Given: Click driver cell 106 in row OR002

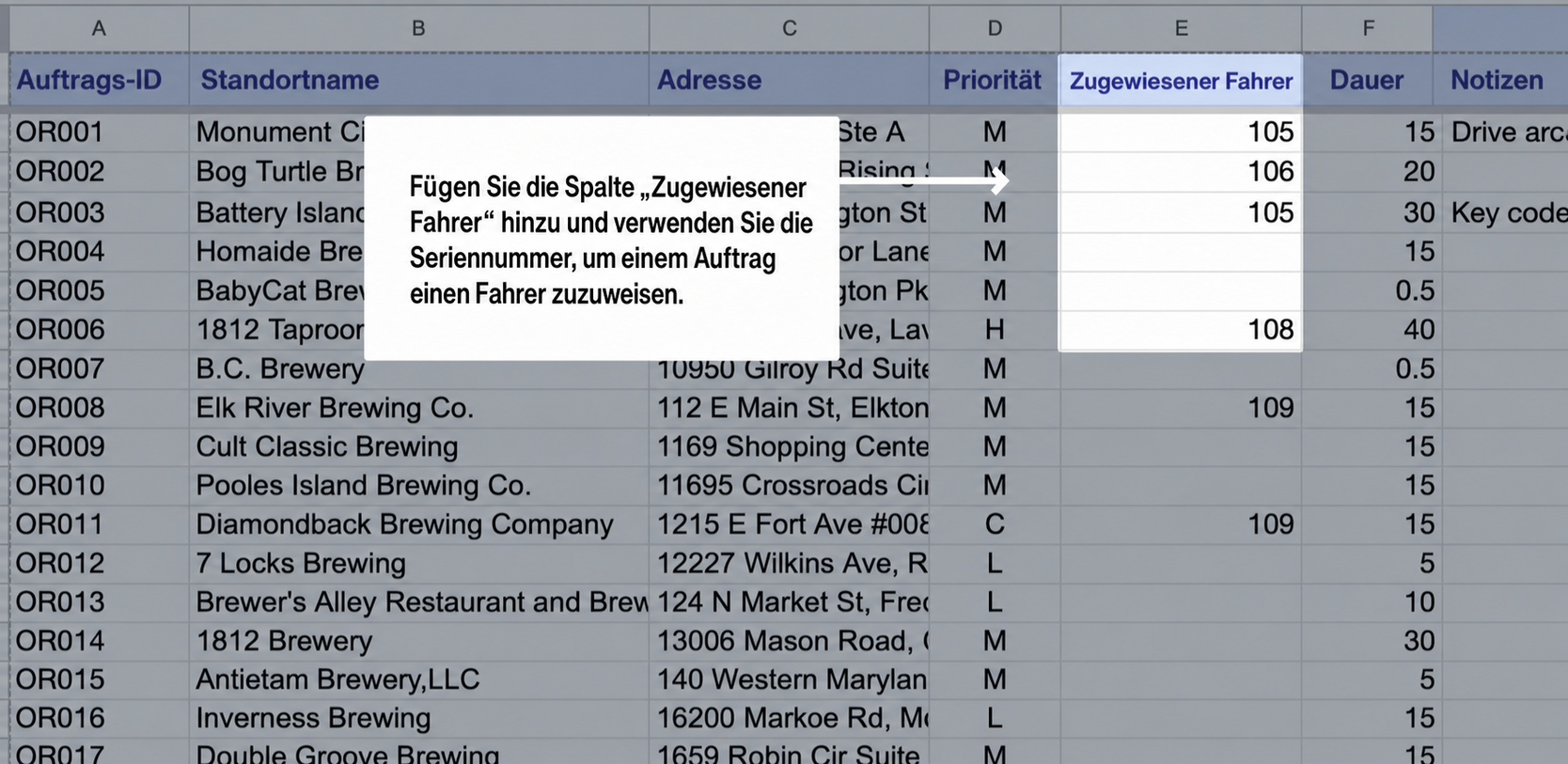Looking at the screenshot, I should pos(1181,171).
